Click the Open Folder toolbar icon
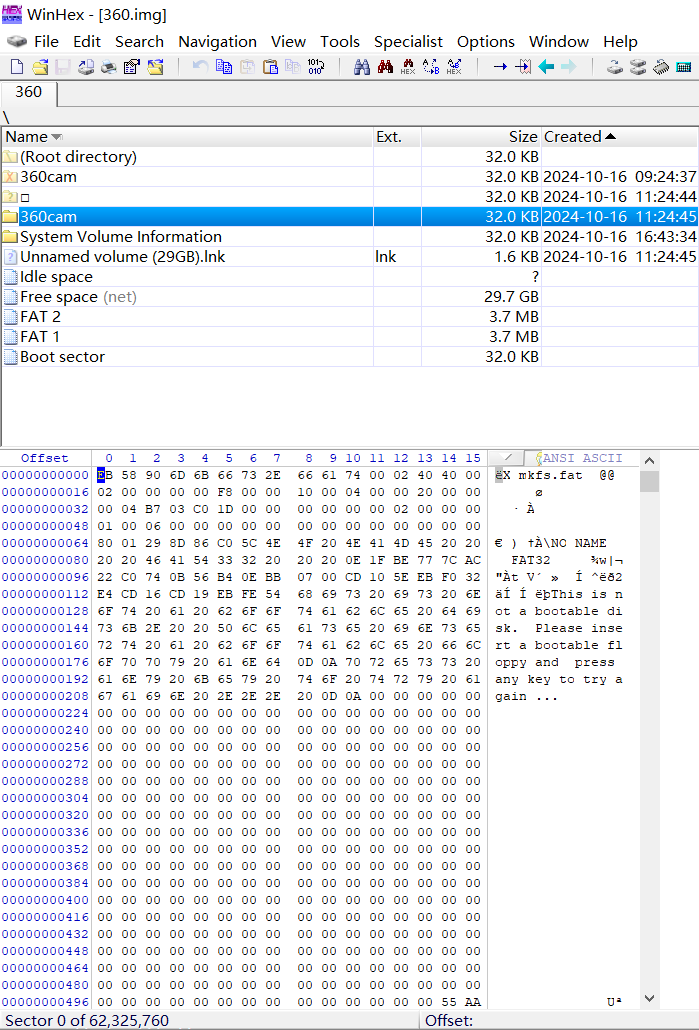The width and height of the screenshot is (699, 1030). coord(155,67)
